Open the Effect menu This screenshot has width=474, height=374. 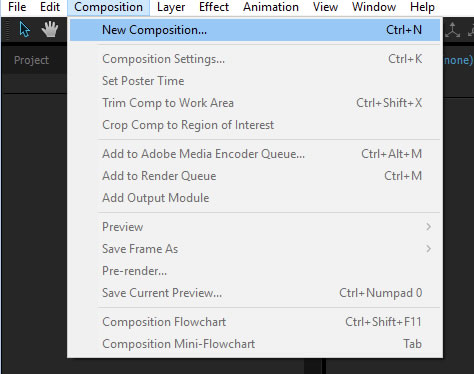[x=214, y=7]
